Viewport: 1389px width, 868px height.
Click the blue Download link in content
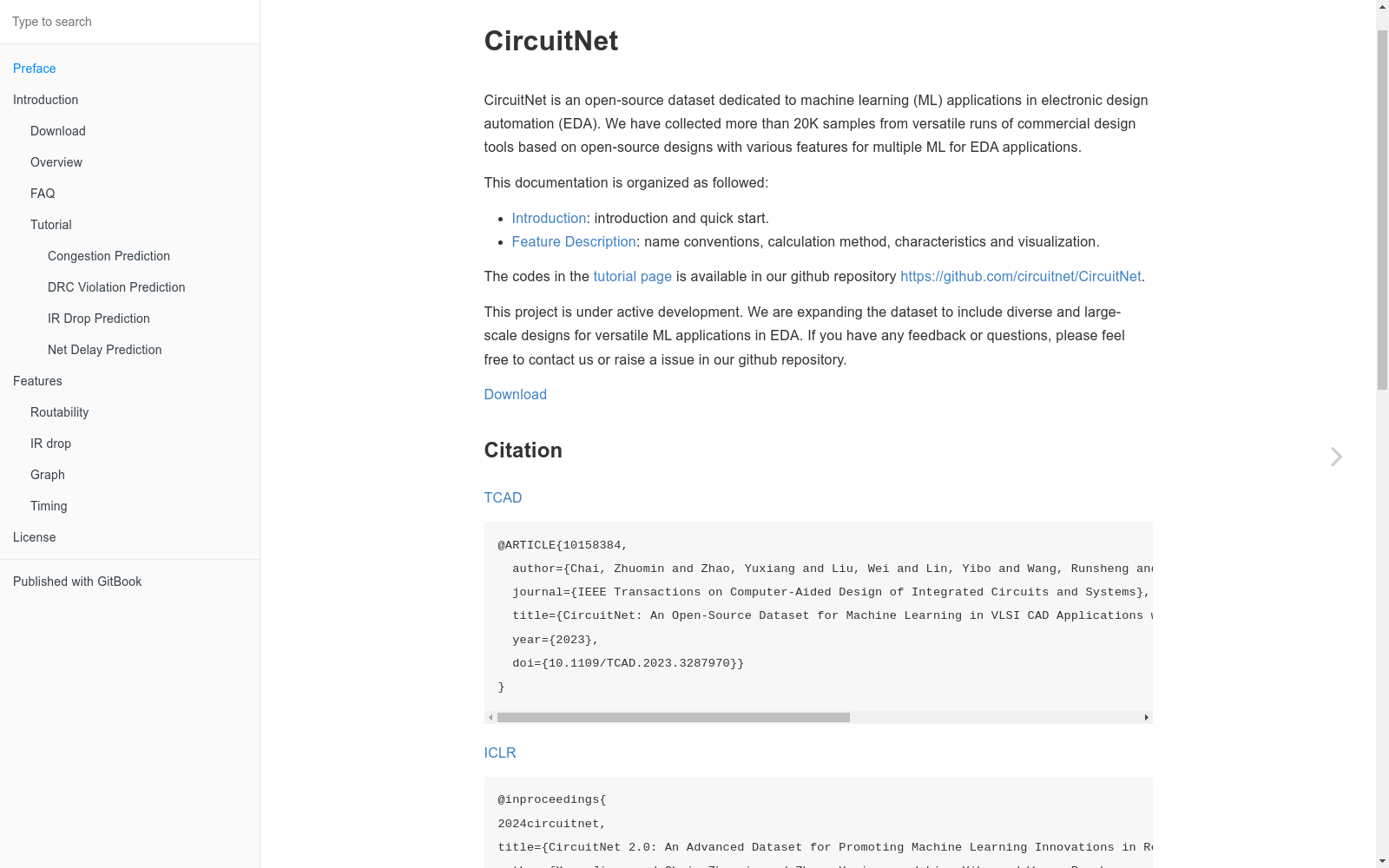515,394
